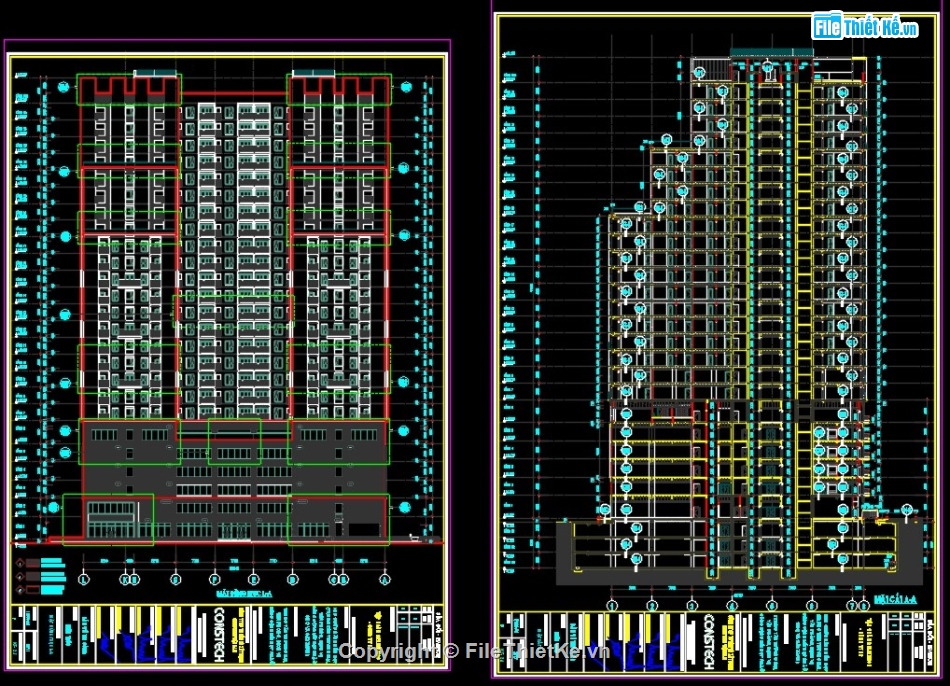Select the yellow highlighted text column in title block

[238, 636]
